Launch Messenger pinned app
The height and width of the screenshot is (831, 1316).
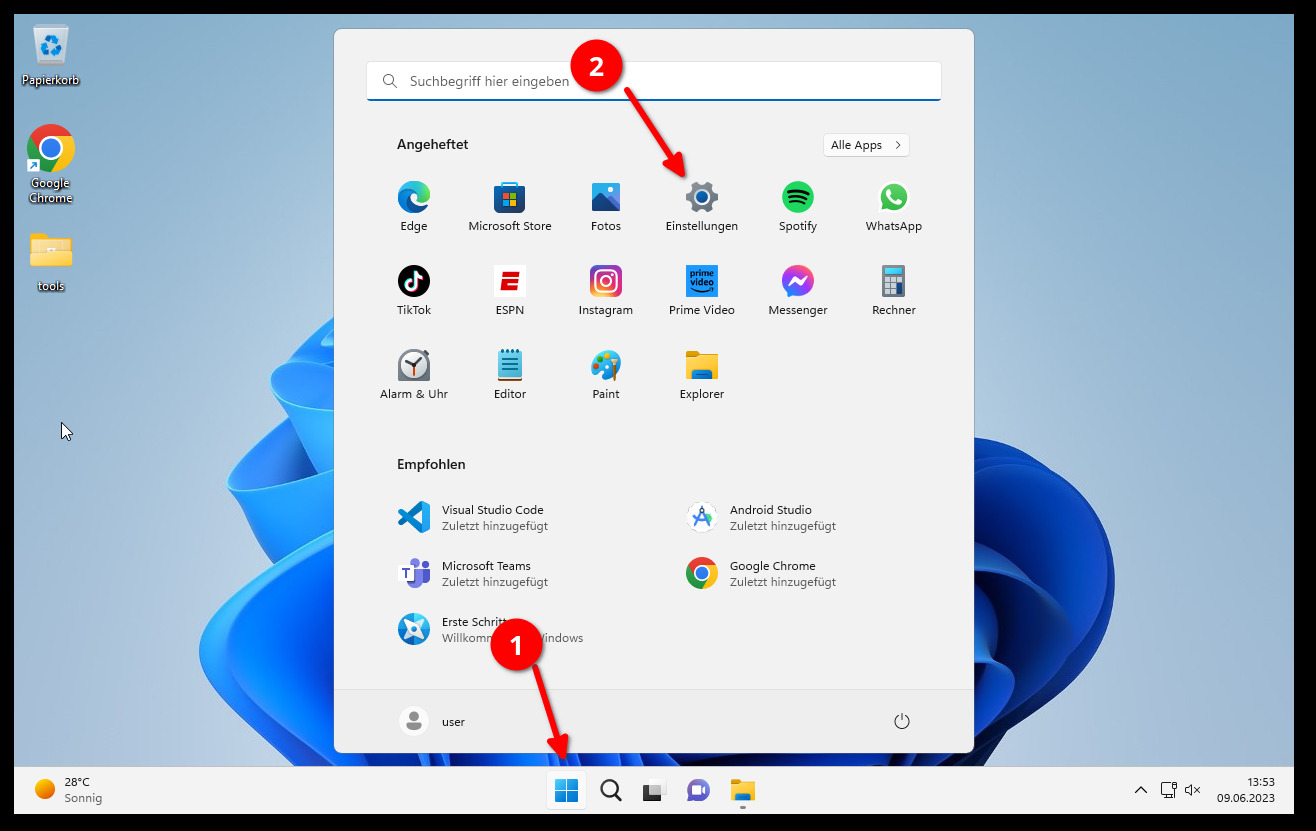pyautogui.click(x=798, y=291)
